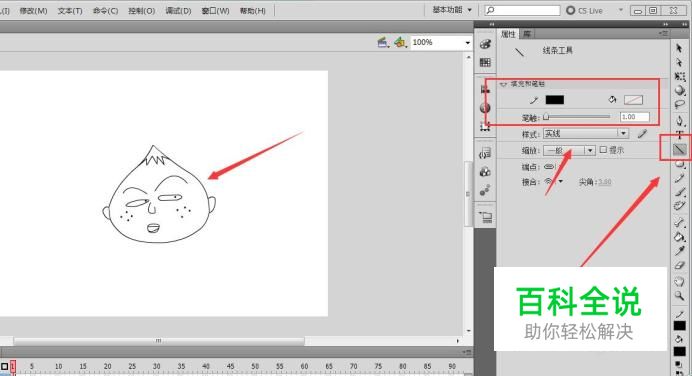Viewport: 692px width, 376px height.
Task: Click timeline frame 1 playhead marker
Action: pos(13,366)
